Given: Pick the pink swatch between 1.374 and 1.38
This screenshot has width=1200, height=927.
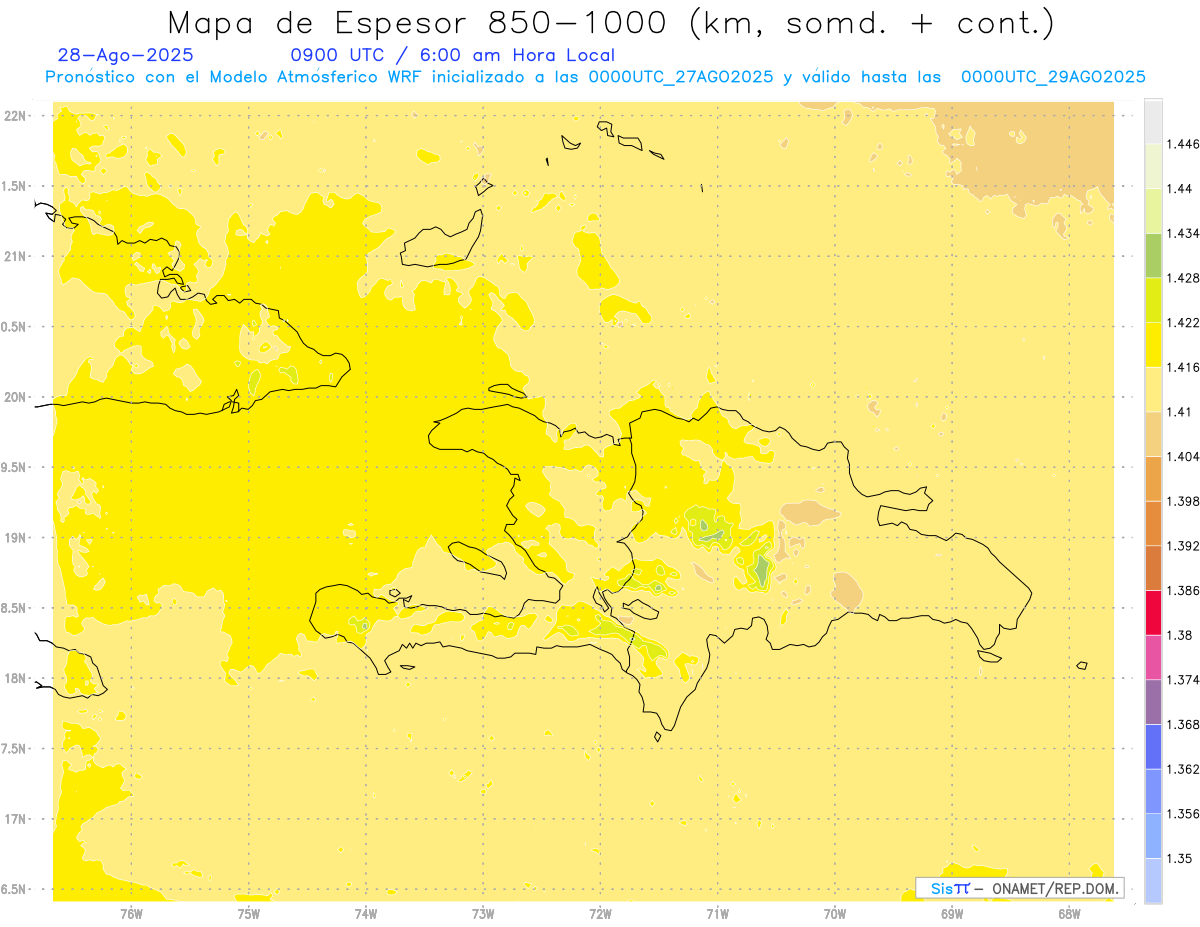Looking at the screenshot, I should tap(1153, 656).
